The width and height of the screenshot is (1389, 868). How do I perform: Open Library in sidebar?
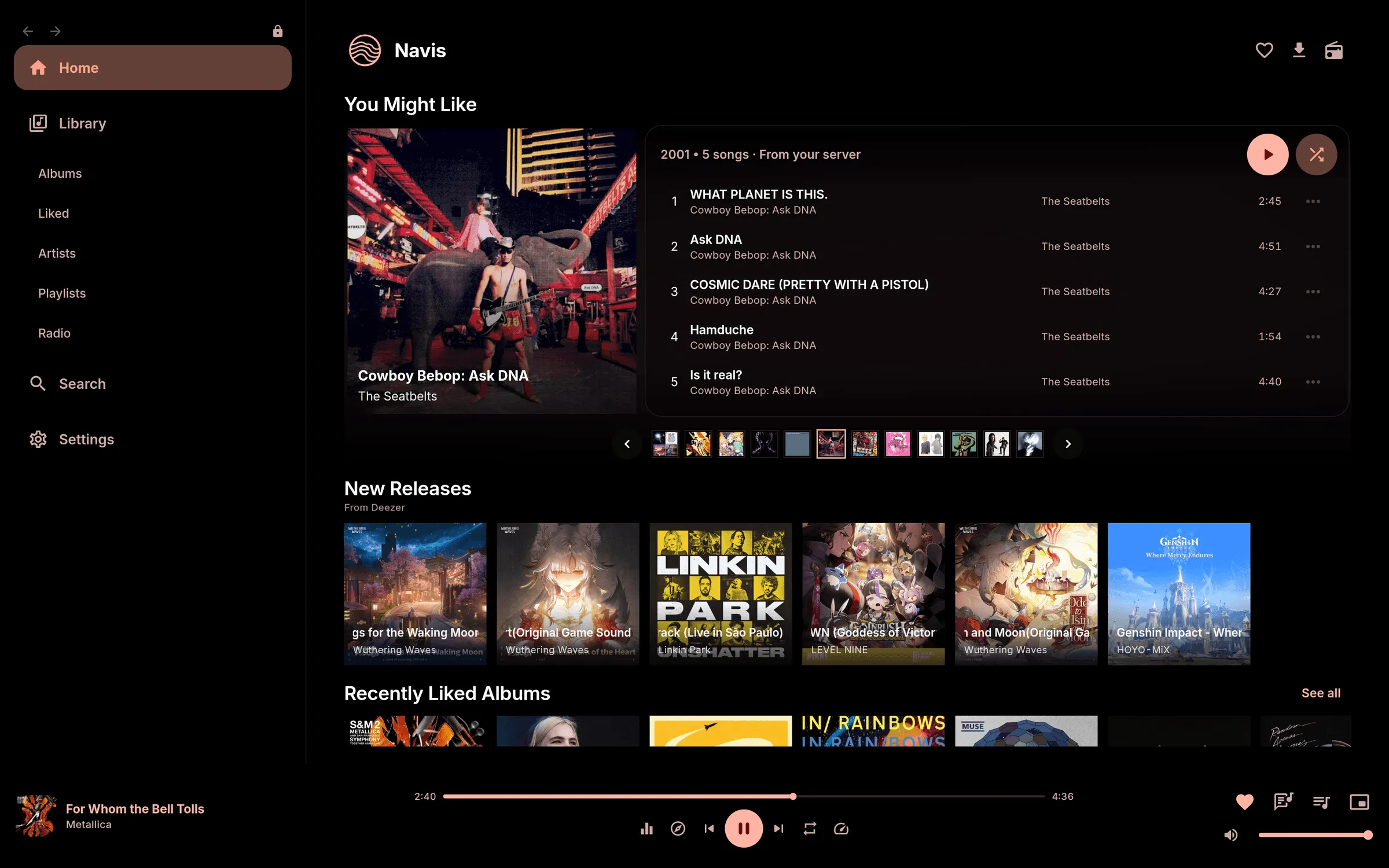[153, 123]
